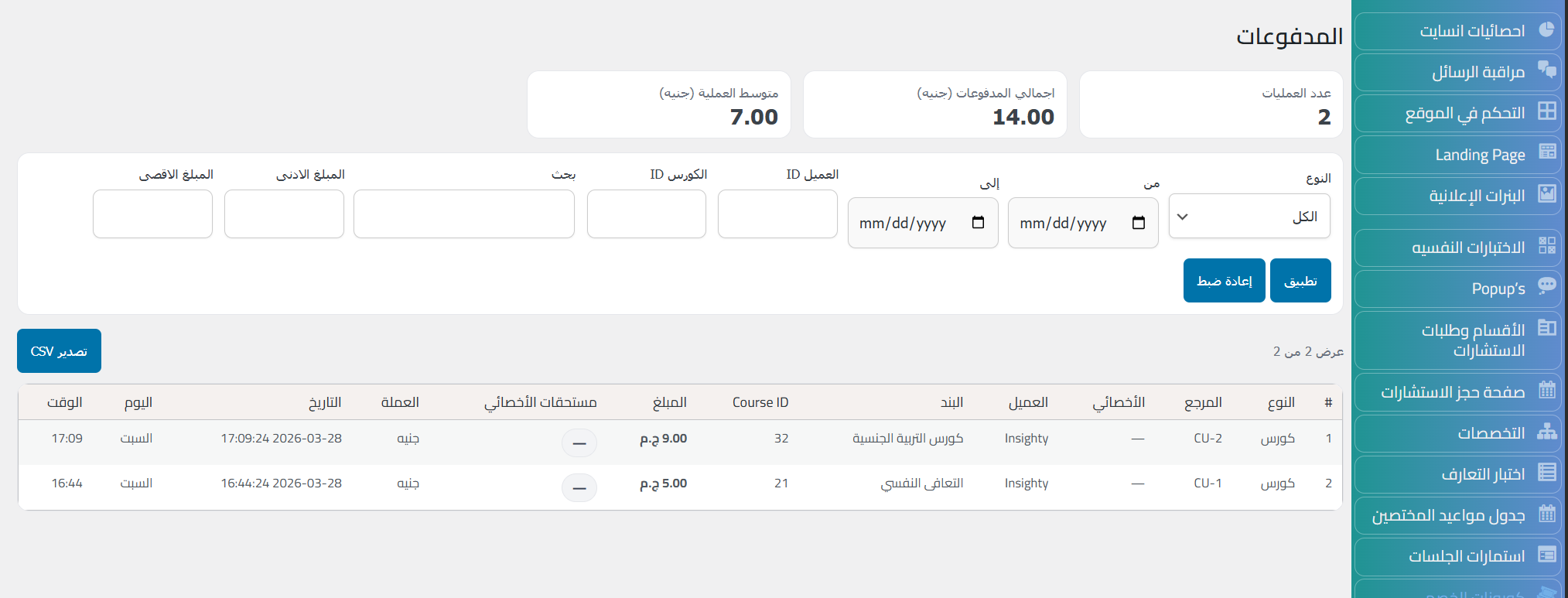Focus the بحث search input field
This screenshot has height=598, width=1568.
[463, 214]
